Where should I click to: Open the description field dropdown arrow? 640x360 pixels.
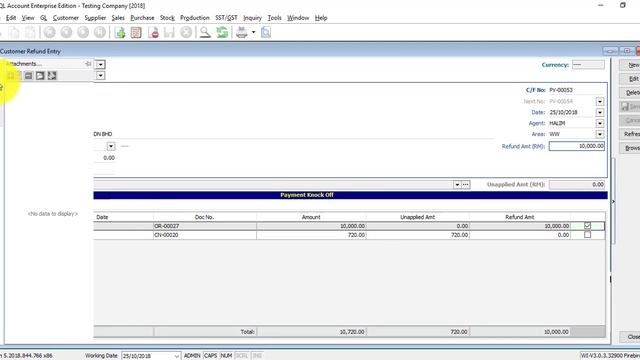pyautogui.click(x=457, y=184)
